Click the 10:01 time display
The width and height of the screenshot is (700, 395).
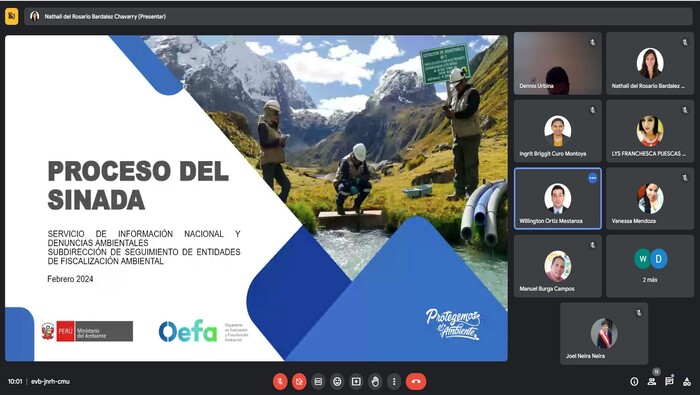click(15, 382)
